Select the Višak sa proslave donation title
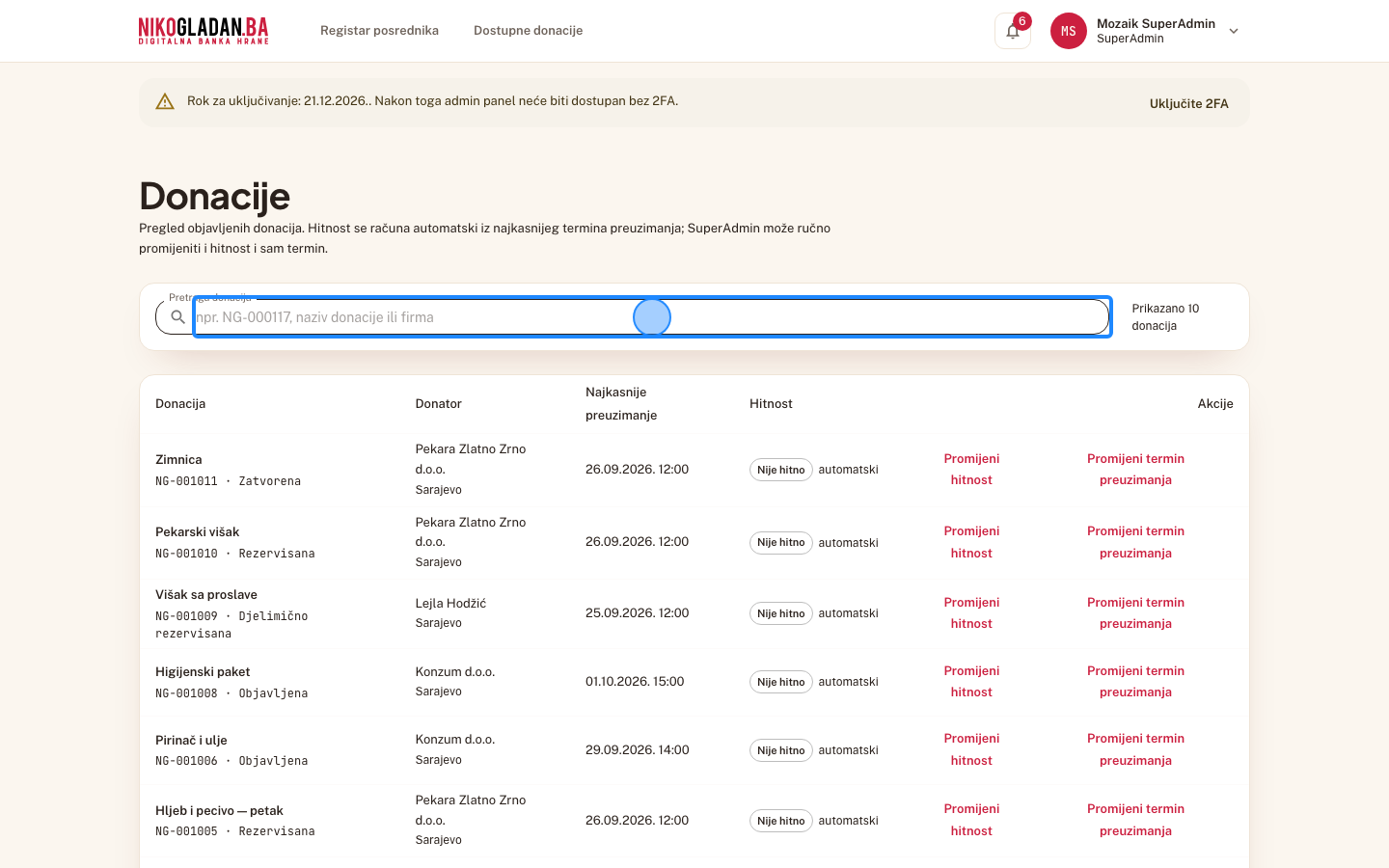The height and width of the screenshot is (868, 1389). [x=206, y=595]
